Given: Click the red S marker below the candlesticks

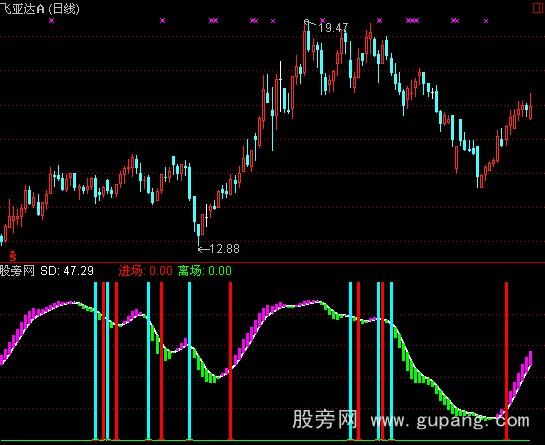Looking at the screenshot, I should [x=13, y=256].
